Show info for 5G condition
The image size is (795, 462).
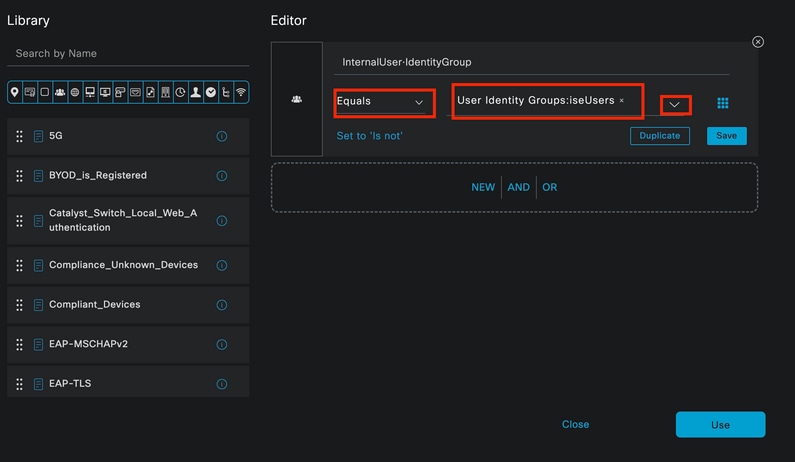(x=222, y=136)
